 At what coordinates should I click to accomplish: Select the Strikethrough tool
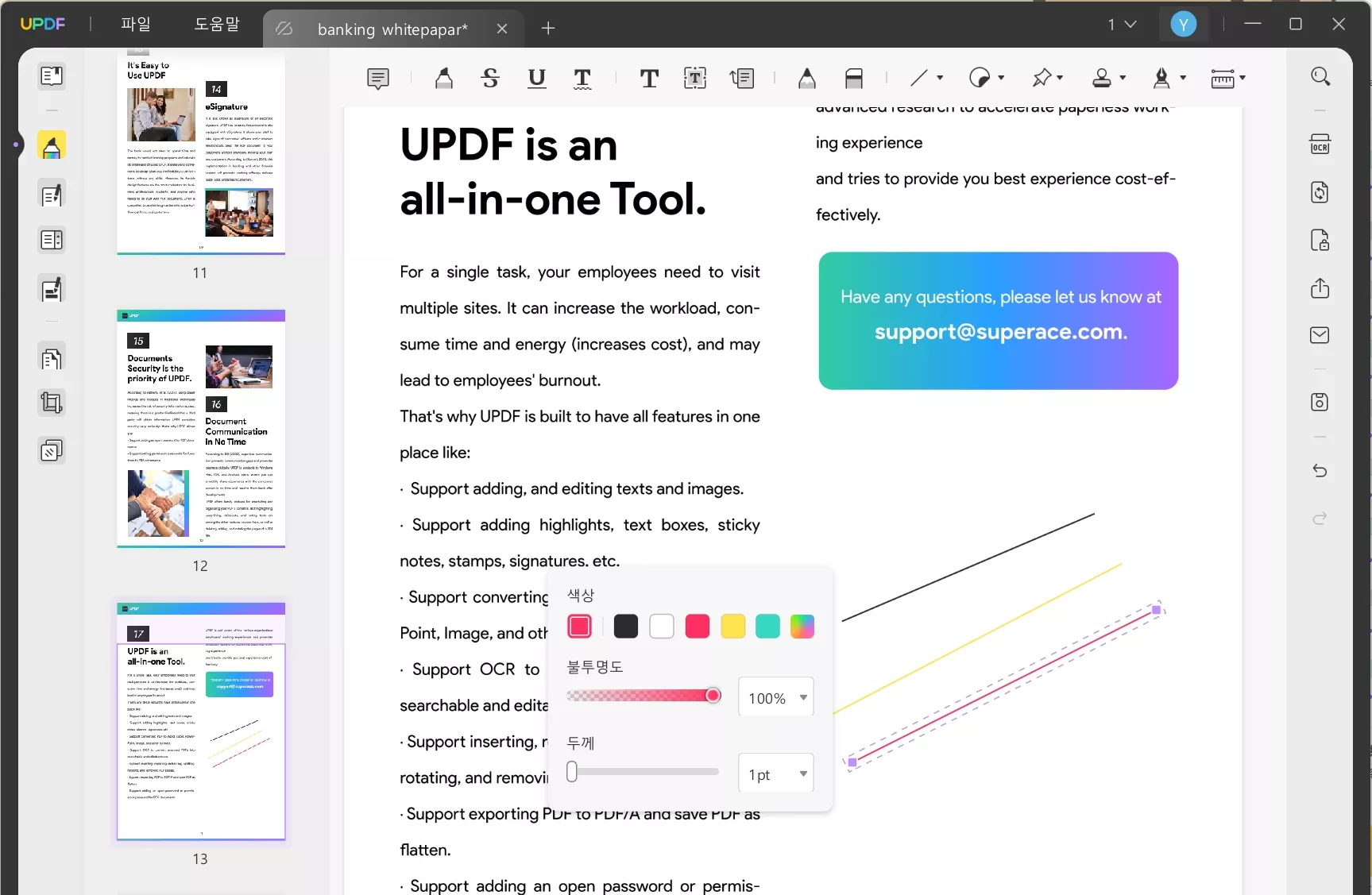(x=490, y=78)
